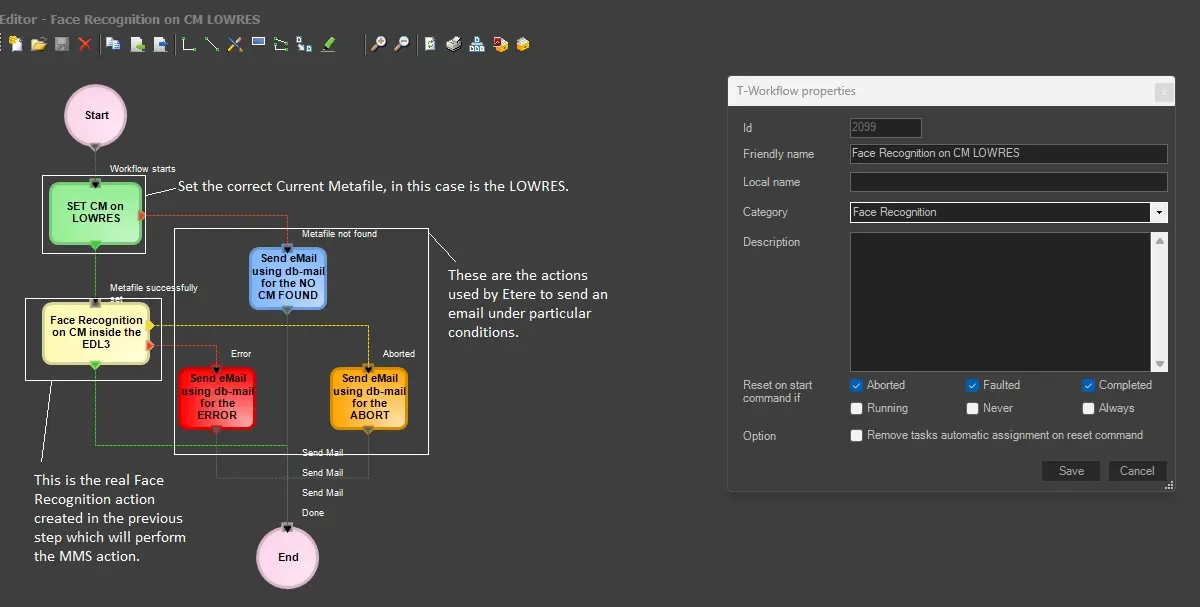Click the zoom out magnifier icon
Viewport: 1200px width, 607px height.
tap(401, 44)
